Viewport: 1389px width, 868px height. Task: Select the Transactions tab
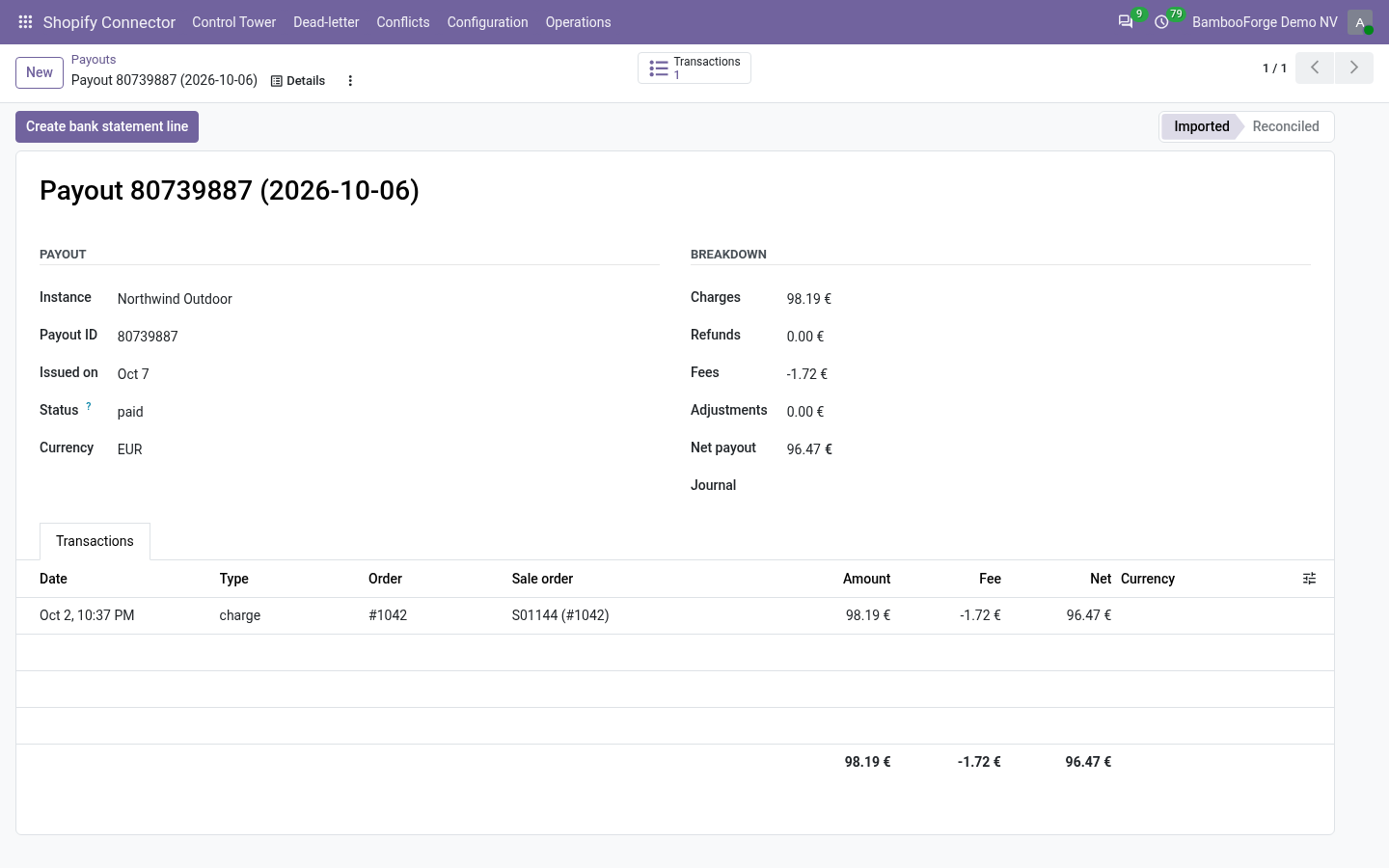(x=95, y=541)
